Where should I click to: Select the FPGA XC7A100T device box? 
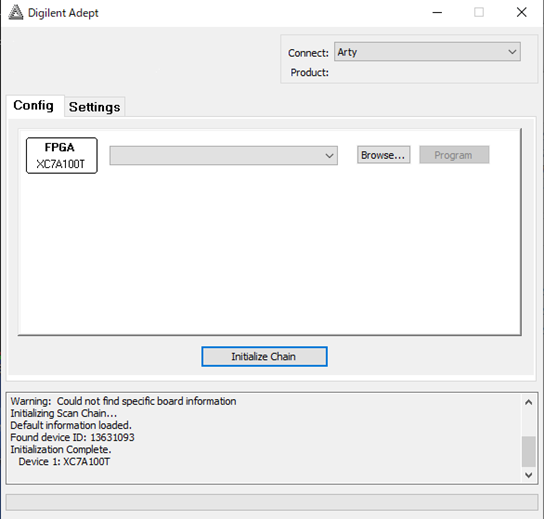pos(62,155)
